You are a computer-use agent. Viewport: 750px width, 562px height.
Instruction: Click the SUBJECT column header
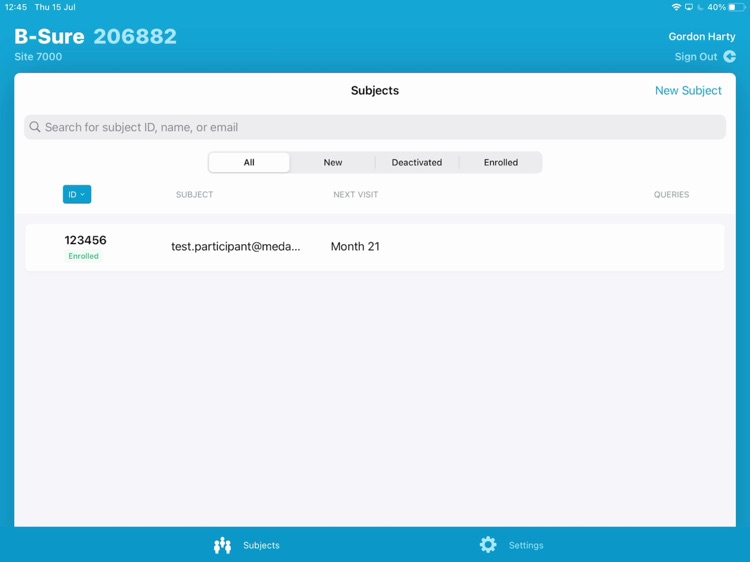pos(195,195)
